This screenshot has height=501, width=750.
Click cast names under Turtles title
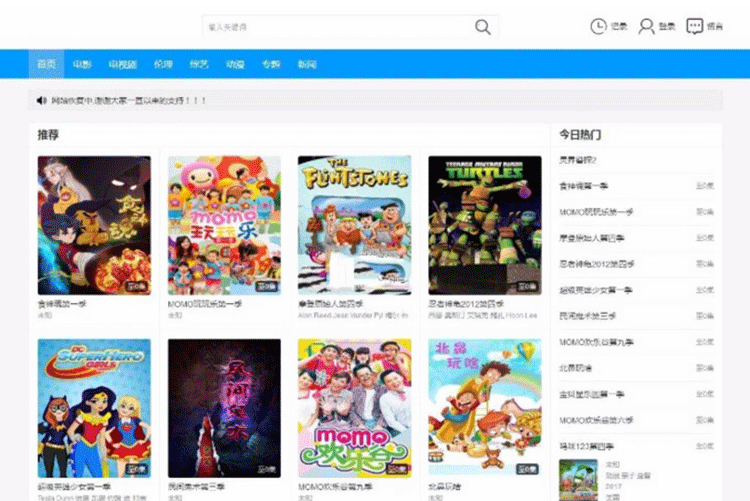(x=483, y=315)
